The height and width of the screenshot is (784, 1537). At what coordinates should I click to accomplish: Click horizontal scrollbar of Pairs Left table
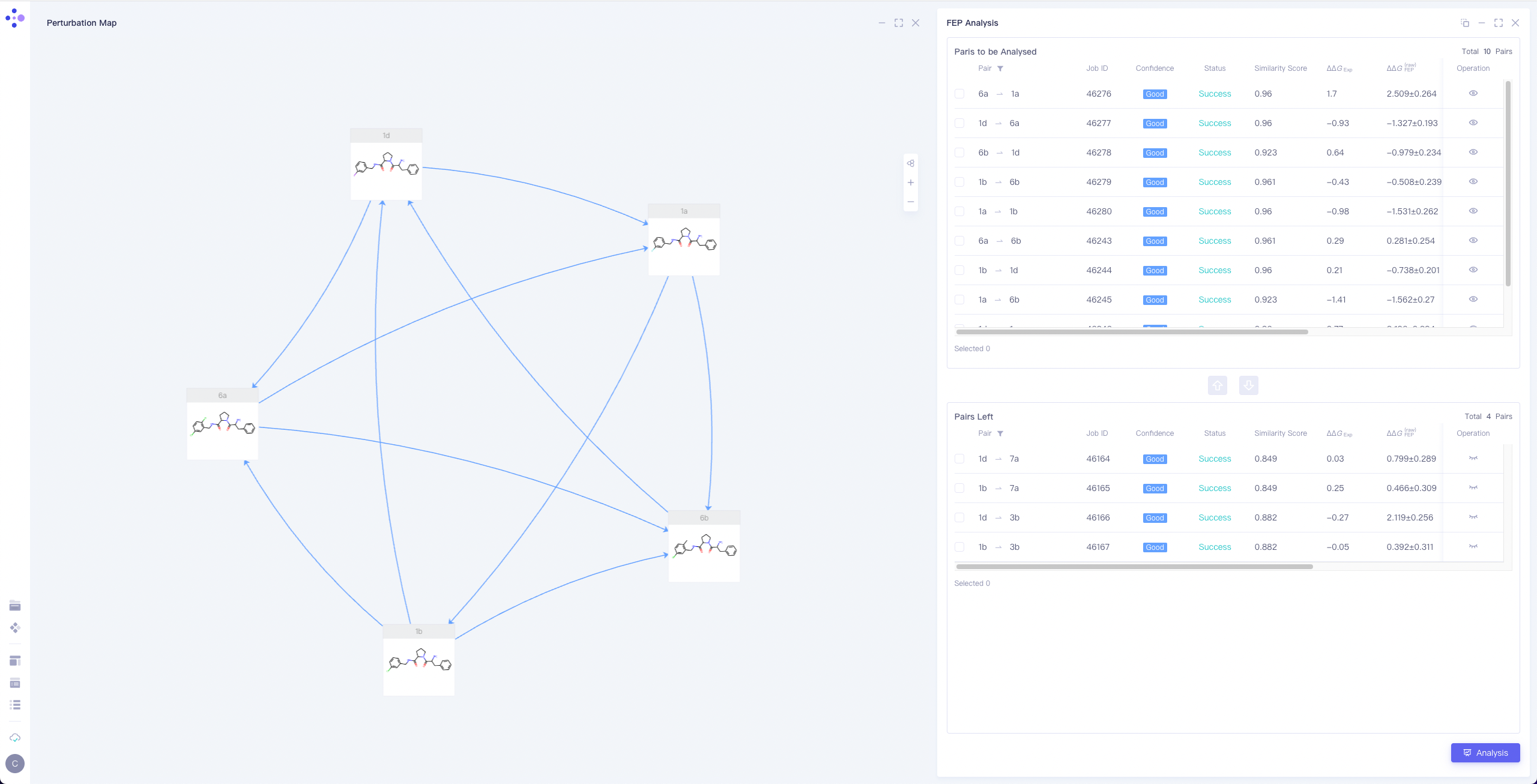point(1134,567)
